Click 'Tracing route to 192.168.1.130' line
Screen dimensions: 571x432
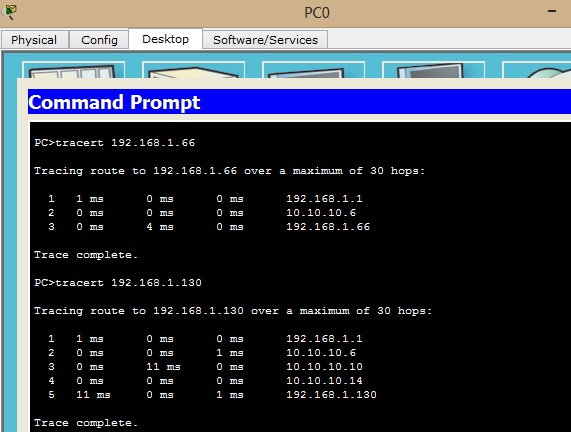[233, 311]
